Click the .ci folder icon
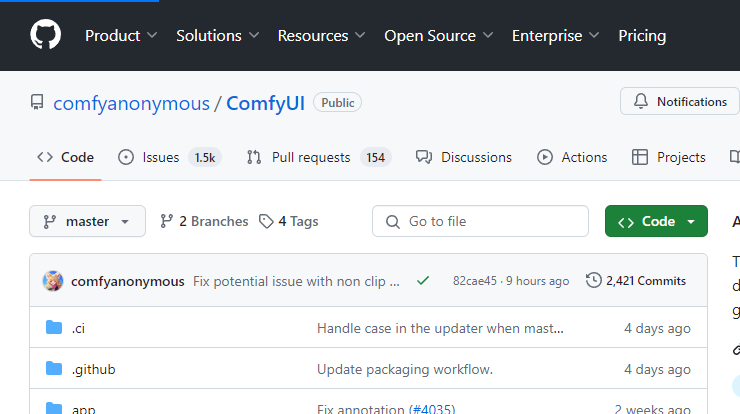740x414 pixels. pyautogui.click(x=54, y=327)
